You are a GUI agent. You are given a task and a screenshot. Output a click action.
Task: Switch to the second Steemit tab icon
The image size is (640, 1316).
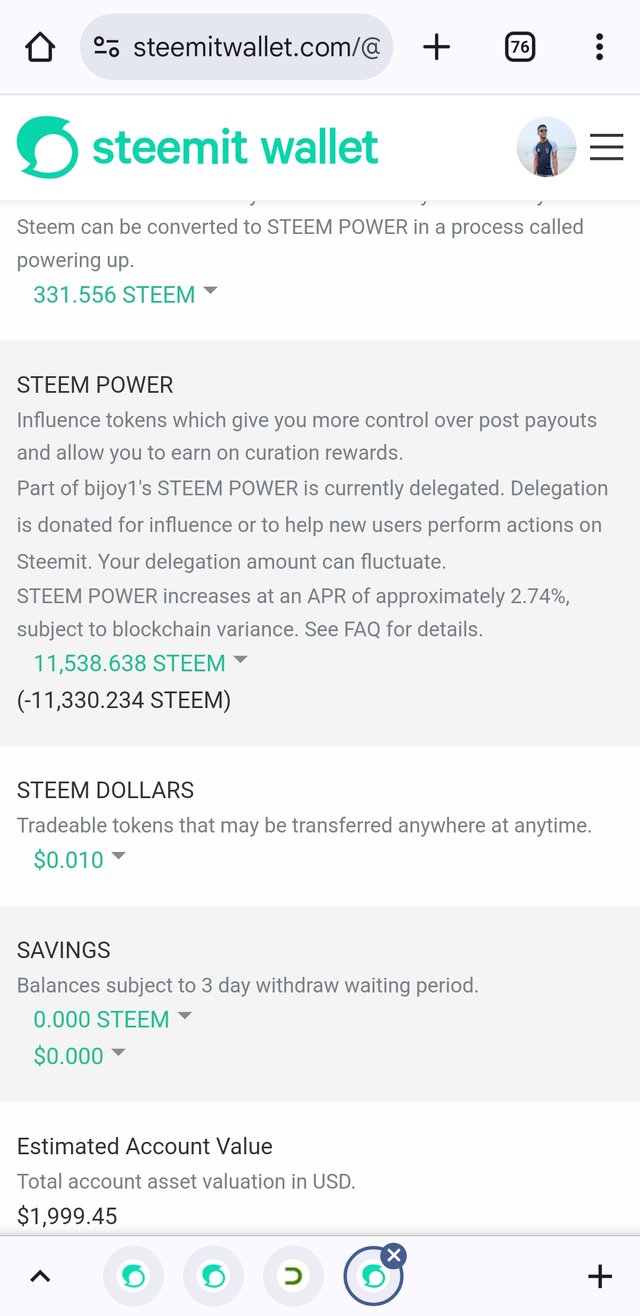click(x=213, y=1276)
